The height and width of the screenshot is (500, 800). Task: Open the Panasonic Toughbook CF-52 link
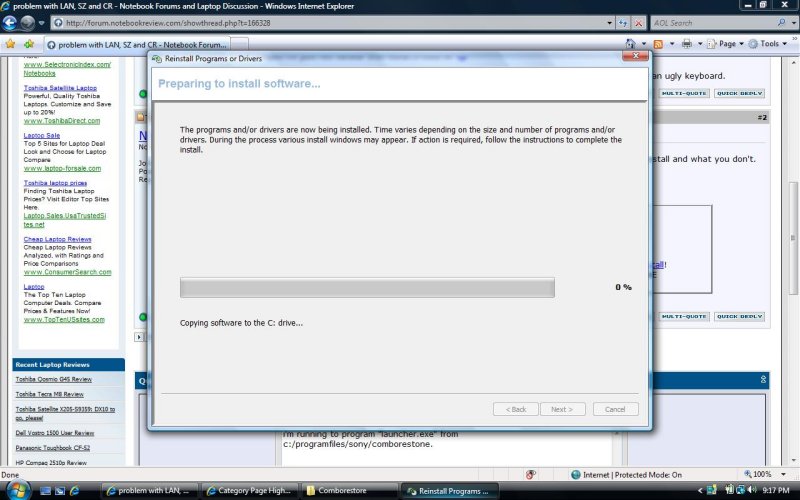coord(53,448)
